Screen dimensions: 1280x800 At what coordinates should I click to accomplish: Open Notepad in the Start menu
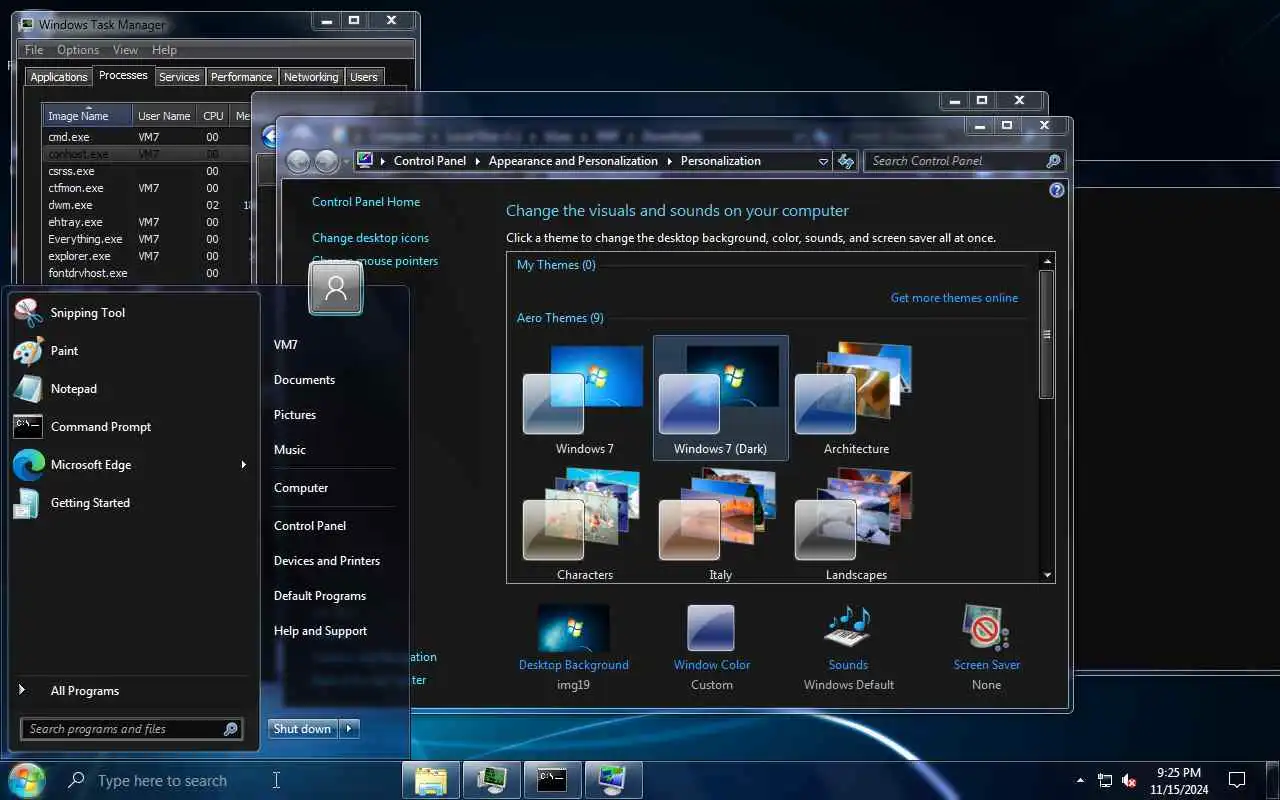[74, 389]
